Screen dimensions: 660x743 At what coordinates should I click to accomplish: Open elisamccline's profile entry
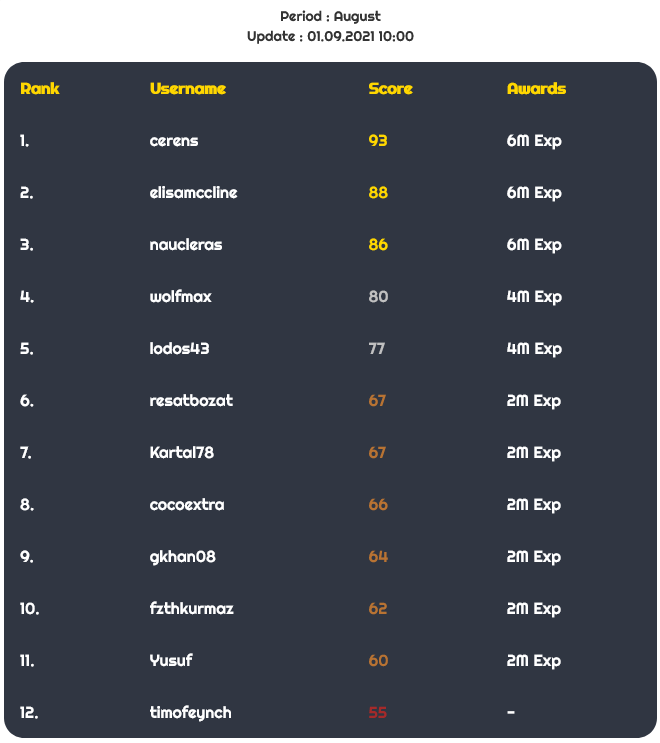pyautogui.click(x=193, y=192)
